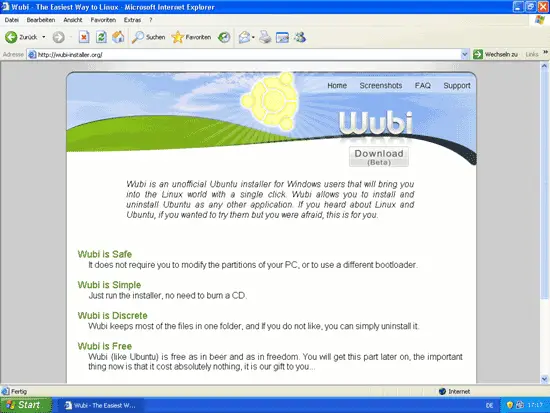Click the page icon in address bar
The width and height of the screenshot is (550, 413).
pyautogui.click(x=32, y=54)
